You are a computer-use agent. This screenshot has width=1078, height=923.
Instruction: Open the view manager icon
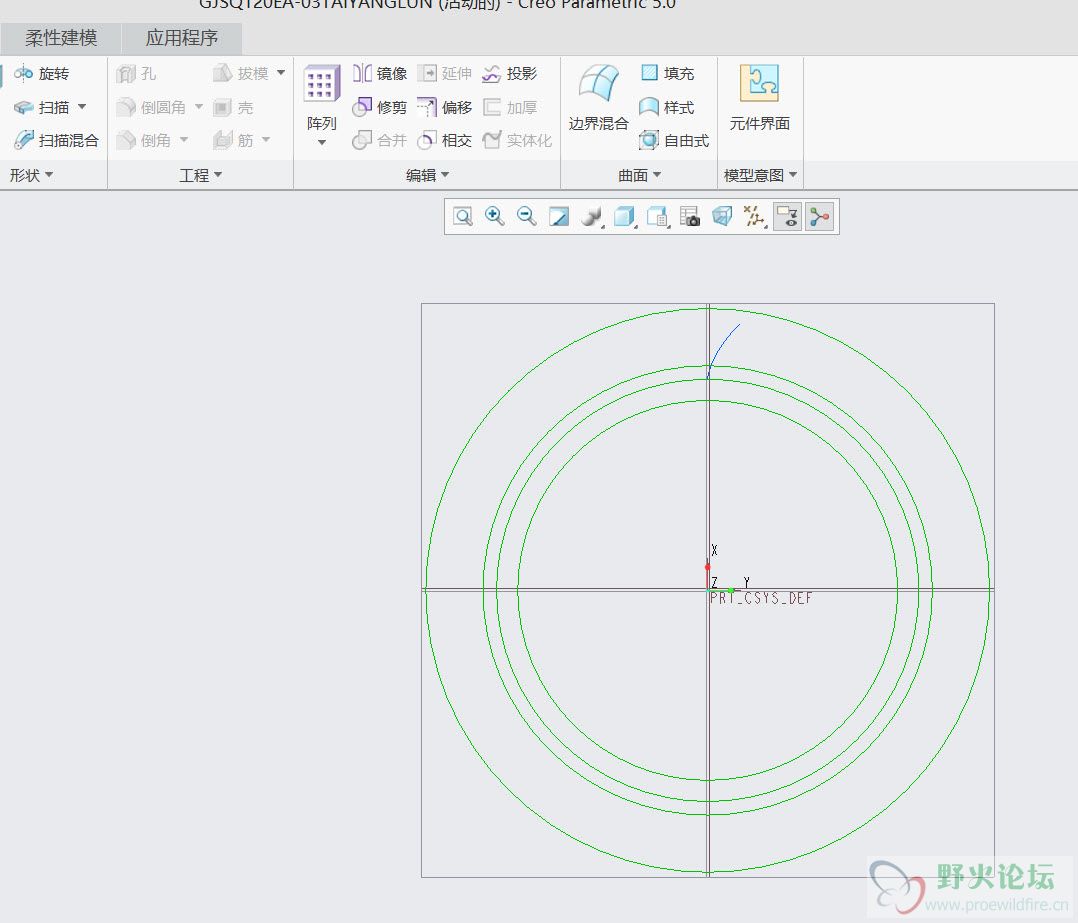point(690,216)
